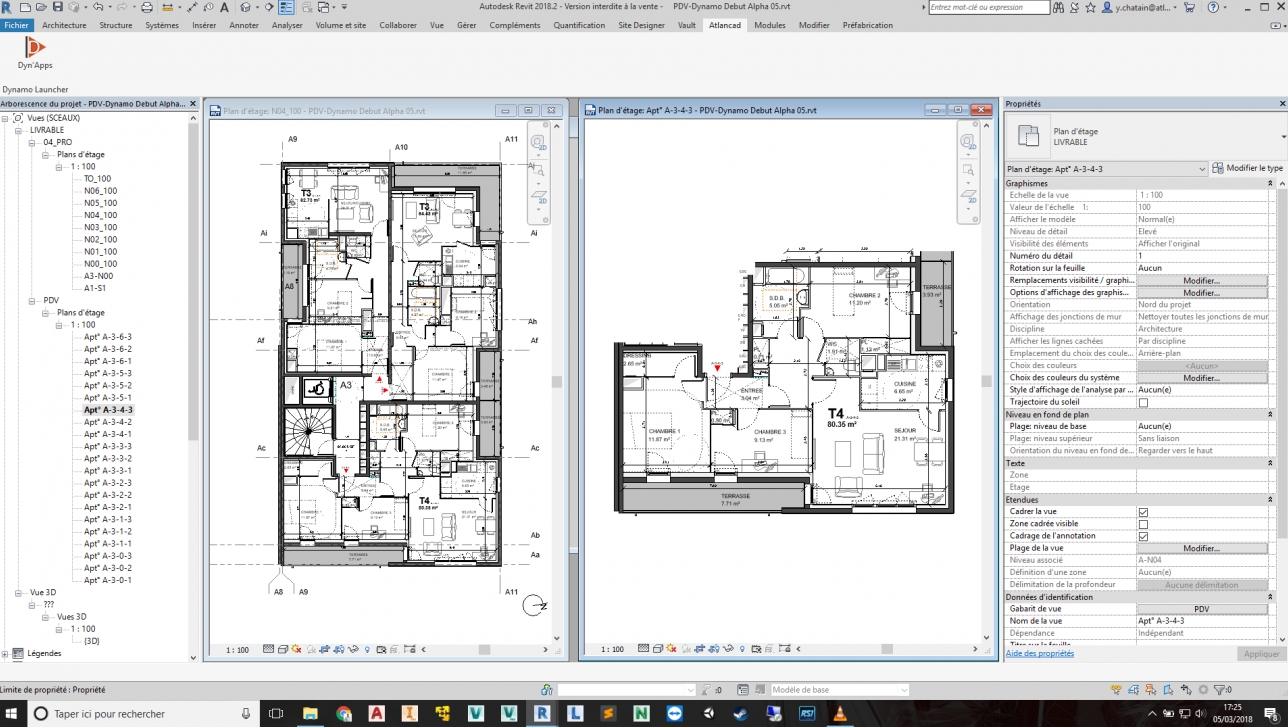The width and height of the screenshot is (1288, 727).
Task: Uncheck Cadrage de l'annotation checkbox
Action: point(1143,536)
